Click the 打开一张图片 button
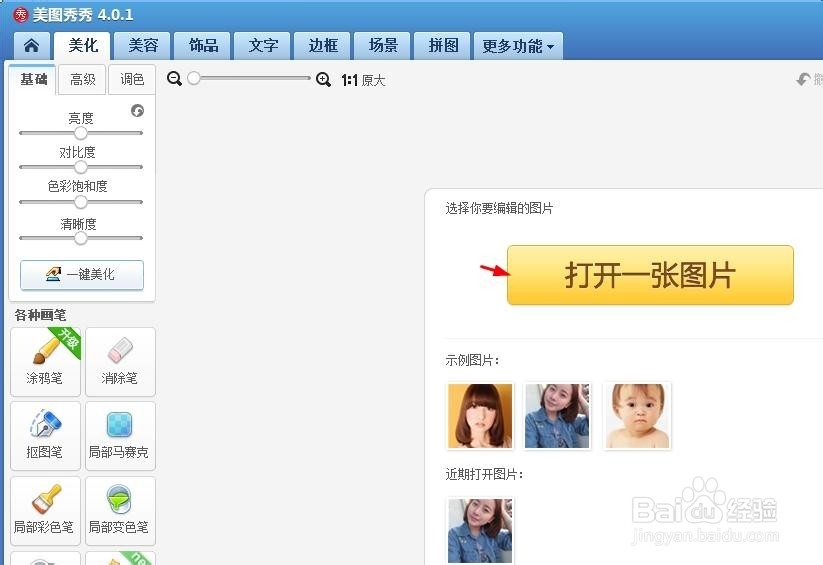Screen dimensions: 823x565 (x=650, y=275)
